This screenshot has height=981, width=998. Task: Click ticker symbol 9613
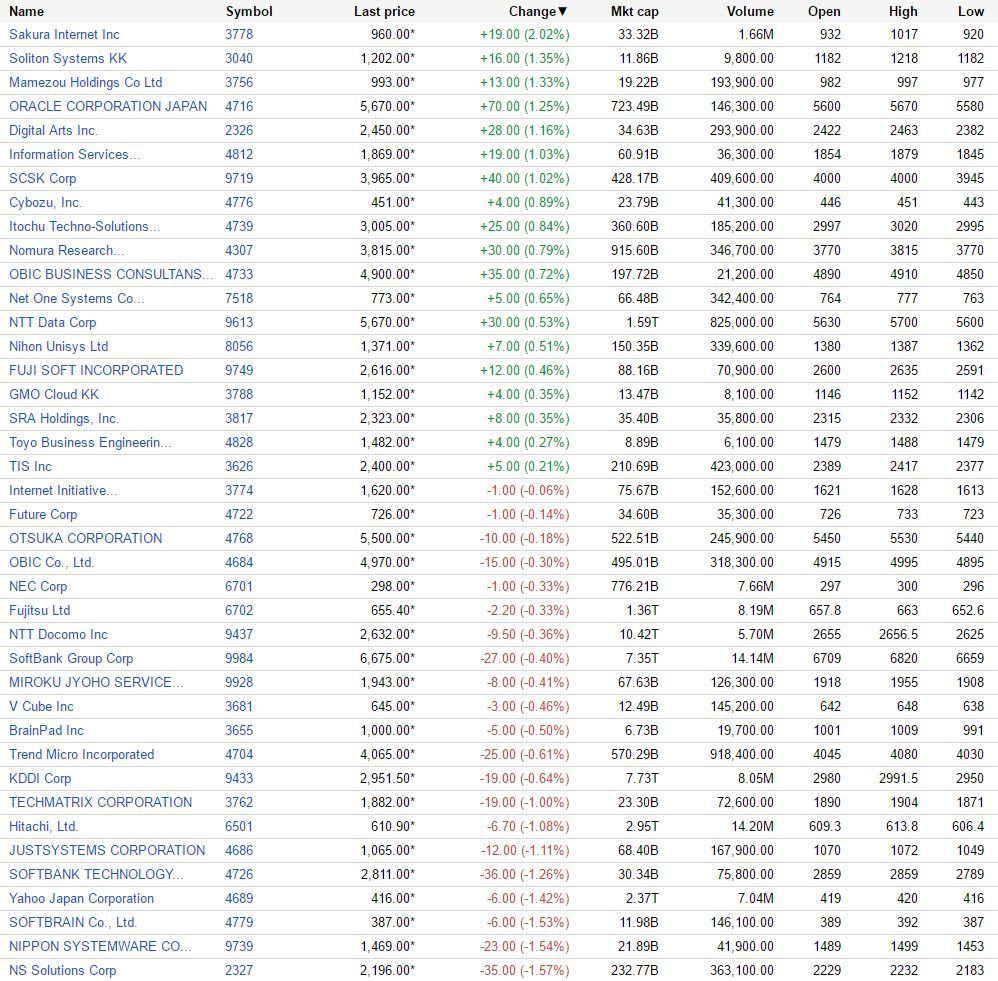[x=239, y=322]
